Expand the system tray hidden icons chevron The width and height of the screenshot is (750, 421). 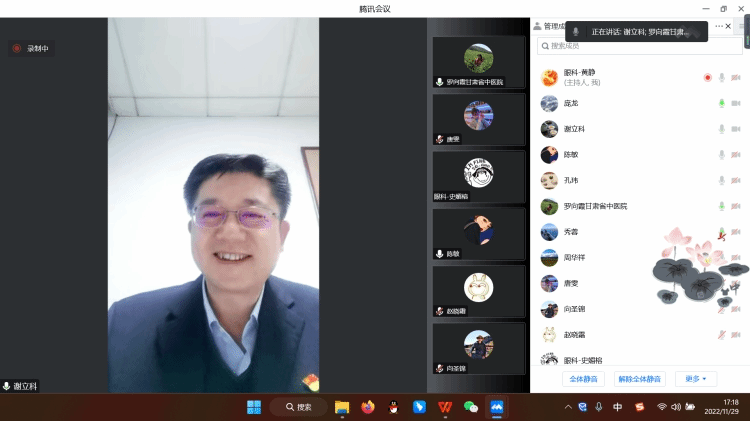568,407
